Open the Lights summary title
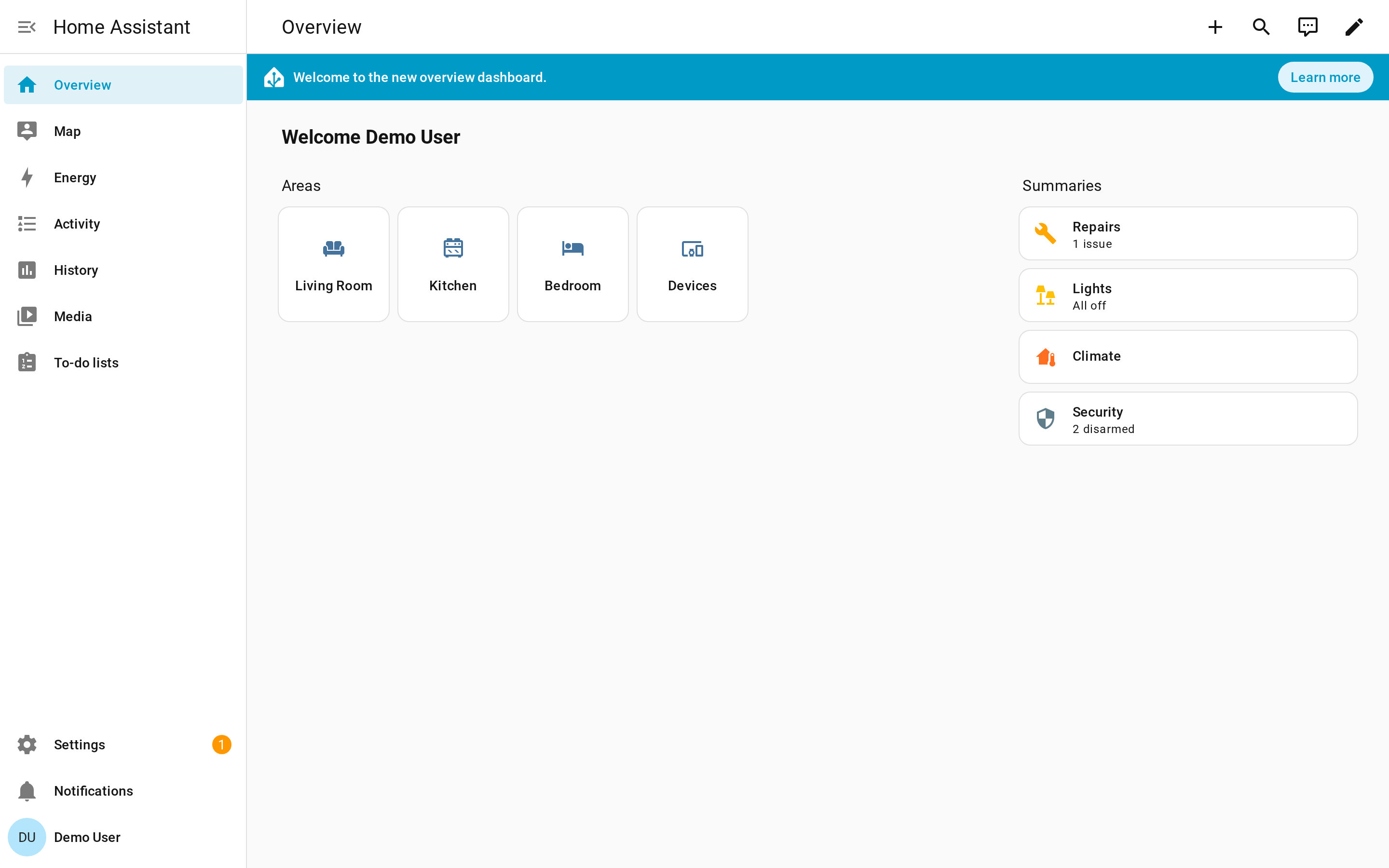This screenshot has height=868, width=1389. (1092, 288)
